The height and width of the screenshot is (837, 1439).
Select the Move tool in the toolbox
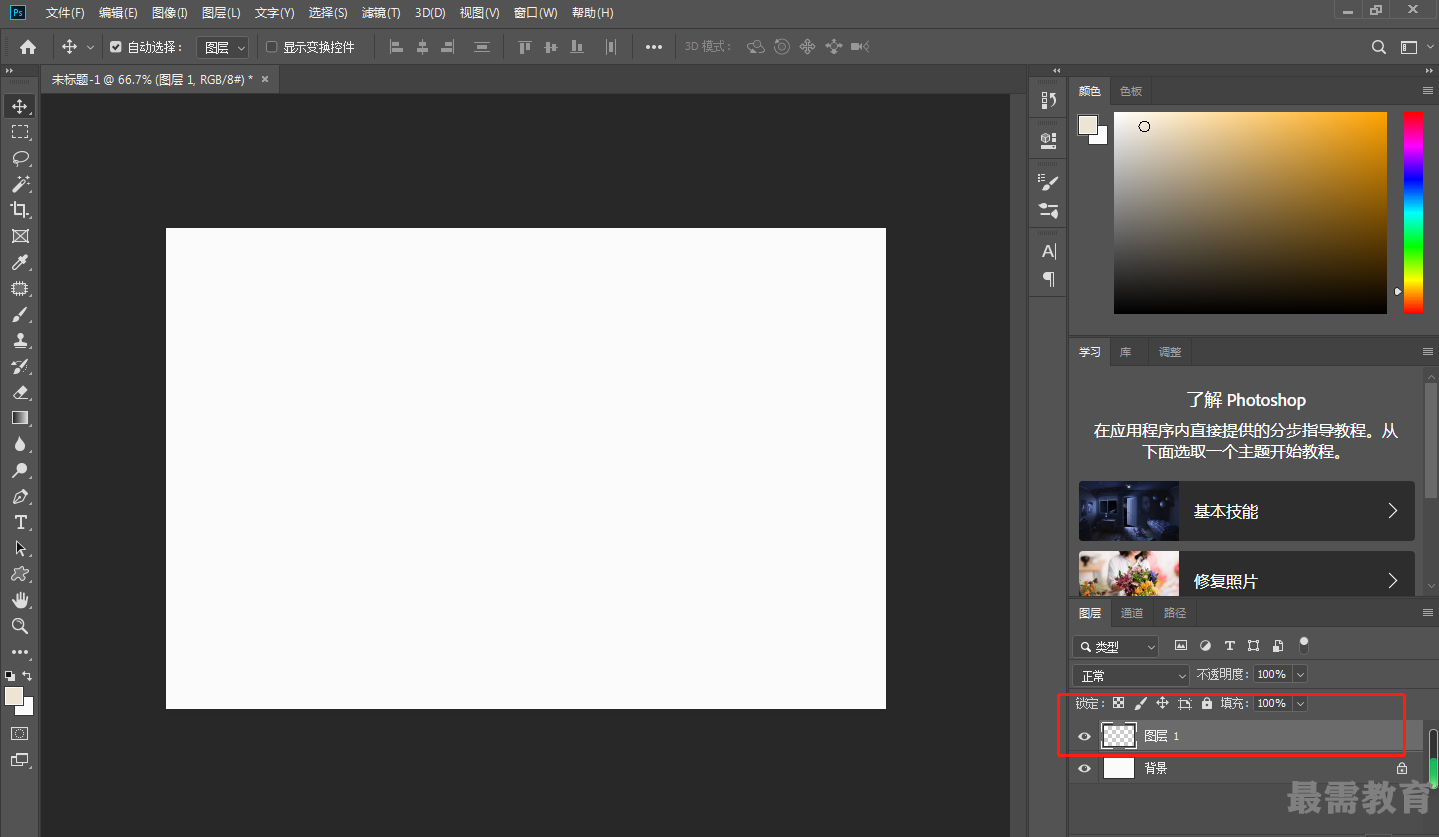pos(20,106)
